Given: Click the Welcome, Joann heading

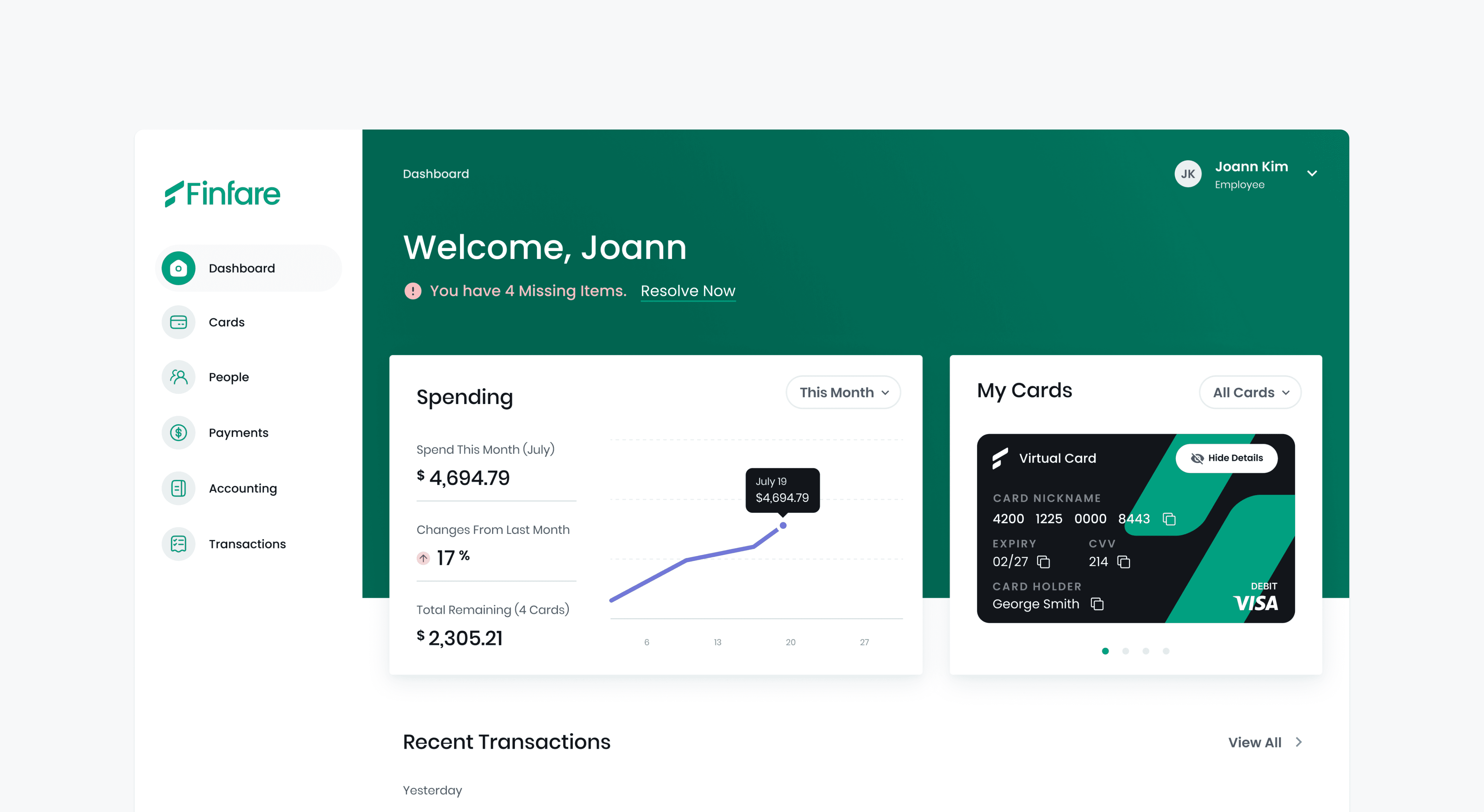Looking at the screenshot, I should tap(545, 247).
